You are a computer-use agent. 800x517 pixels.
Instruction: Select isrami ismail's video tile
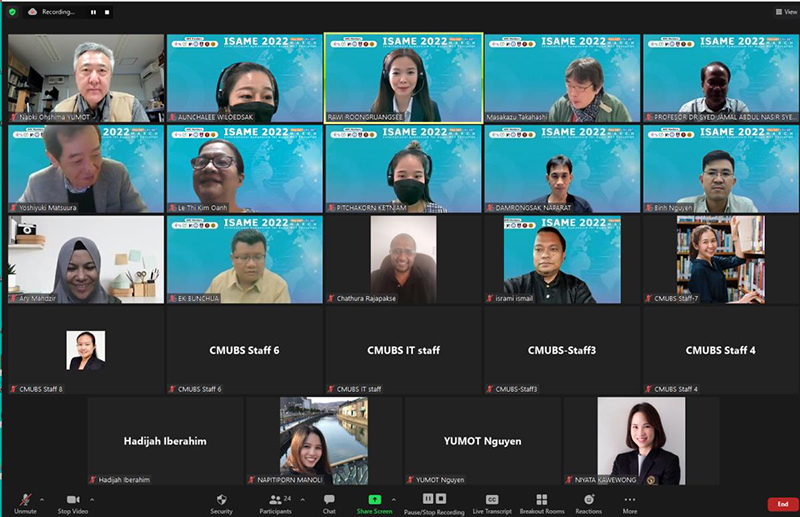(x=562, y=260)
